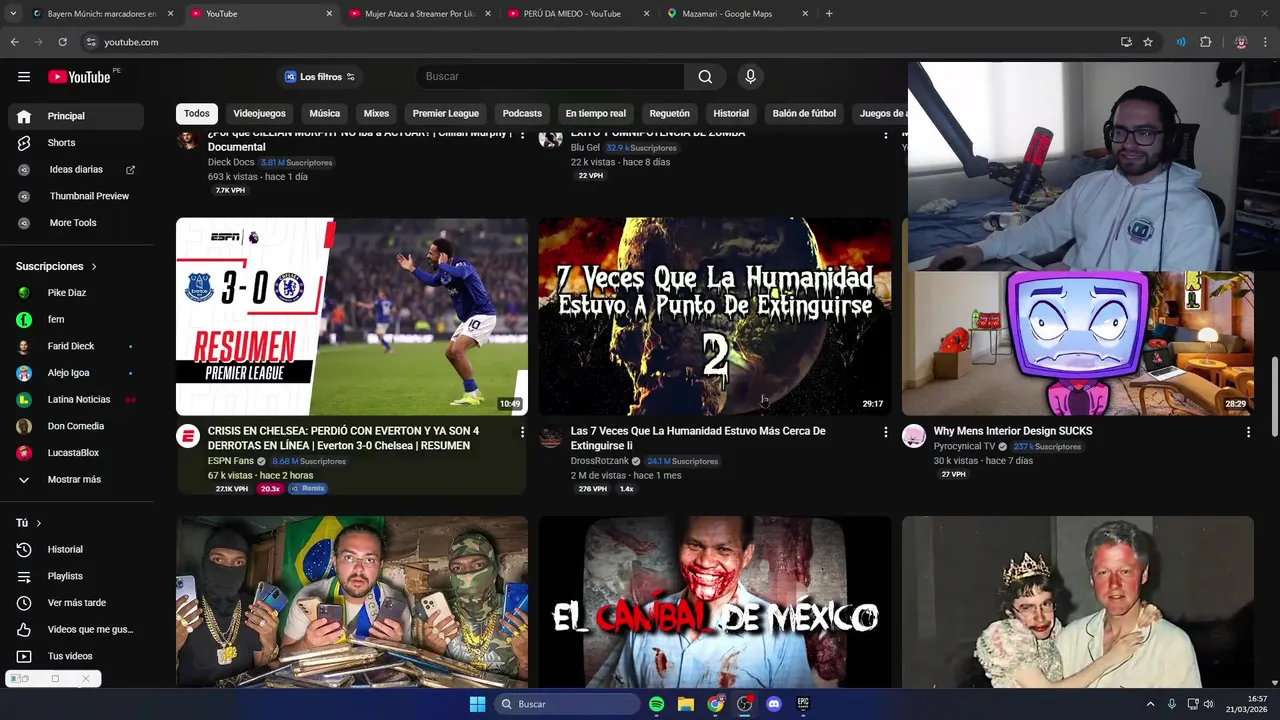Open Latina Noticias subscription channel
The width and height of the screenshot is (1280, 720).
pos(75,400)
